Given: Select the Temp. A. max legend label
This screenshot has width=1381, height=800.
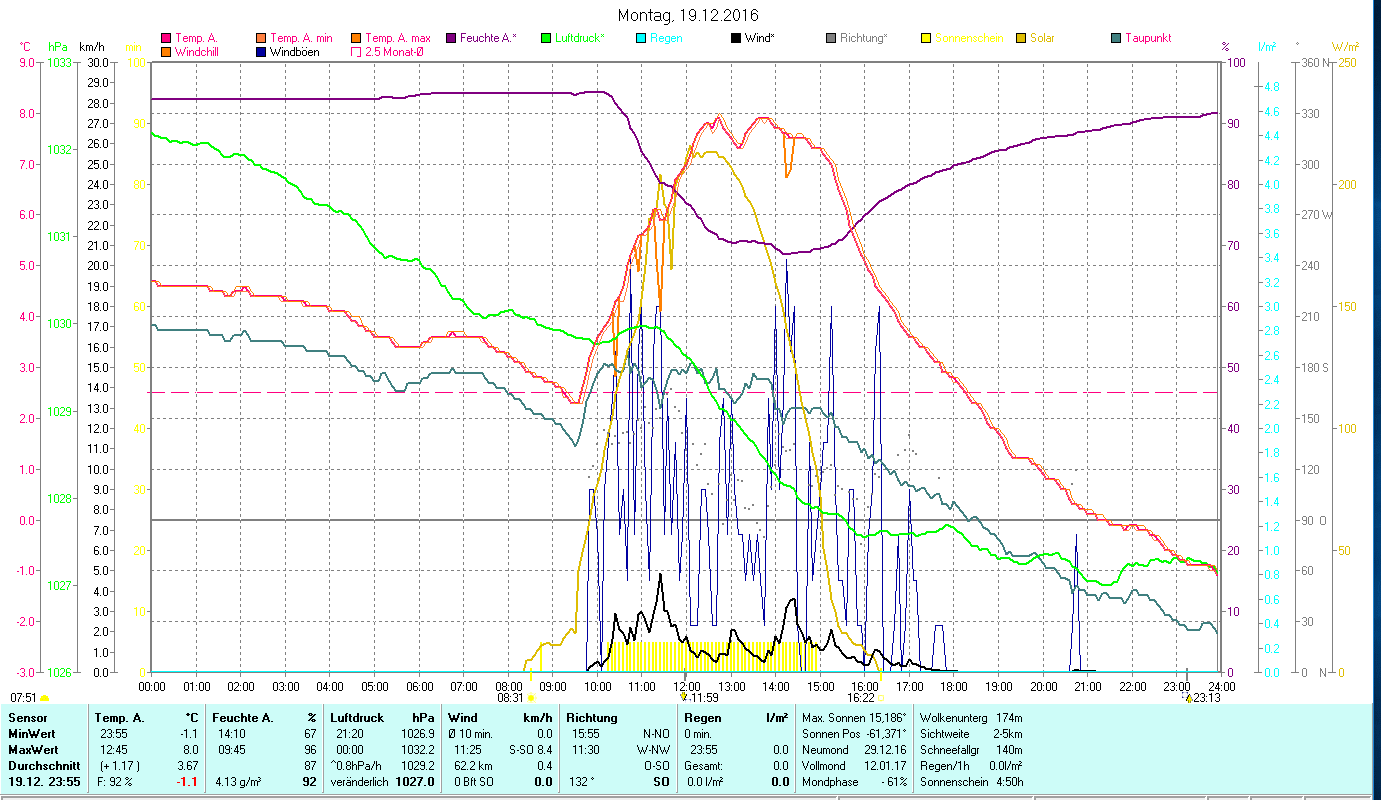Looking at the screenshot, I should (398, 38).
